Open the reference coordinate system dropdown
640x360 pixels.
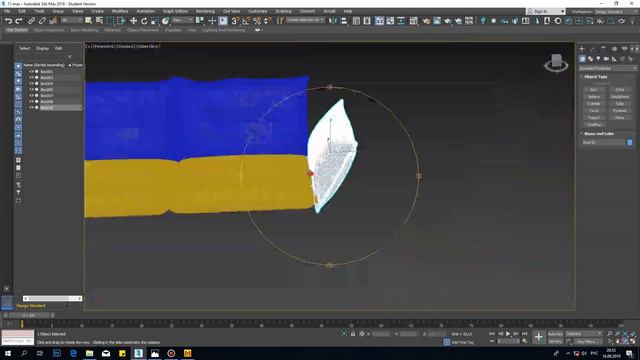(182, 20)
